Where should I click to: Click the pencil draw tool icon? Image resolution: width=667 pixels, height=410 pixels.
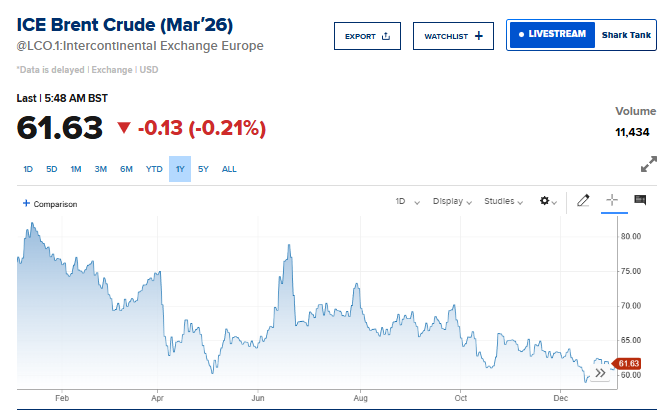[x=584, y=201]
